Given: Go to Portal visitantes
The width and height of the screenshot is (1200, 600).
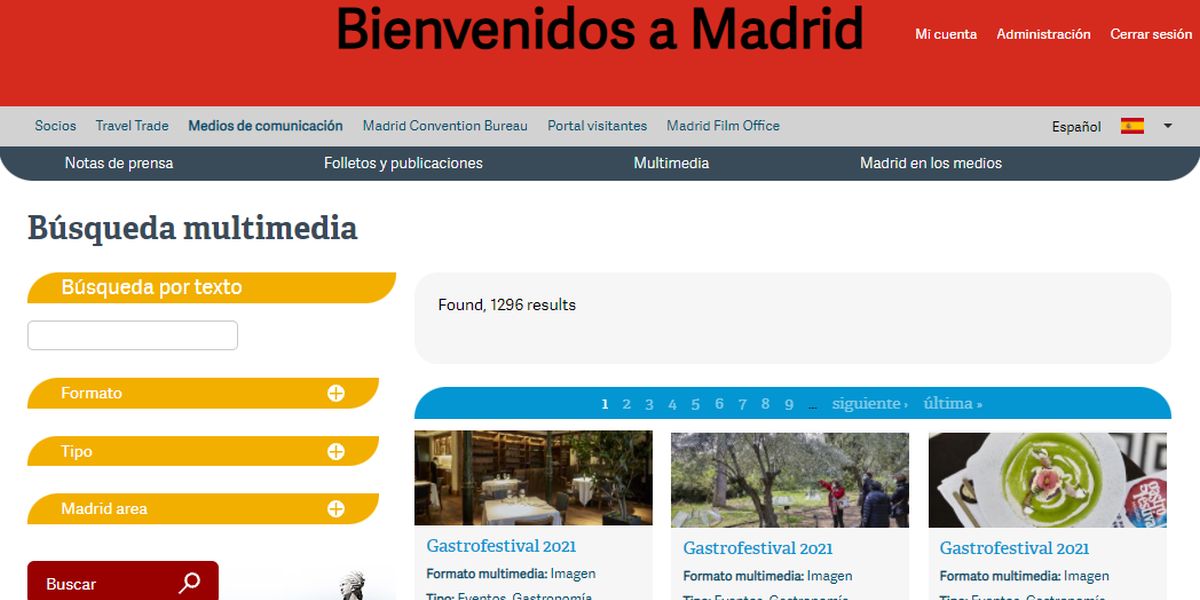Looking at the screenshot, I should coord(596,125).
